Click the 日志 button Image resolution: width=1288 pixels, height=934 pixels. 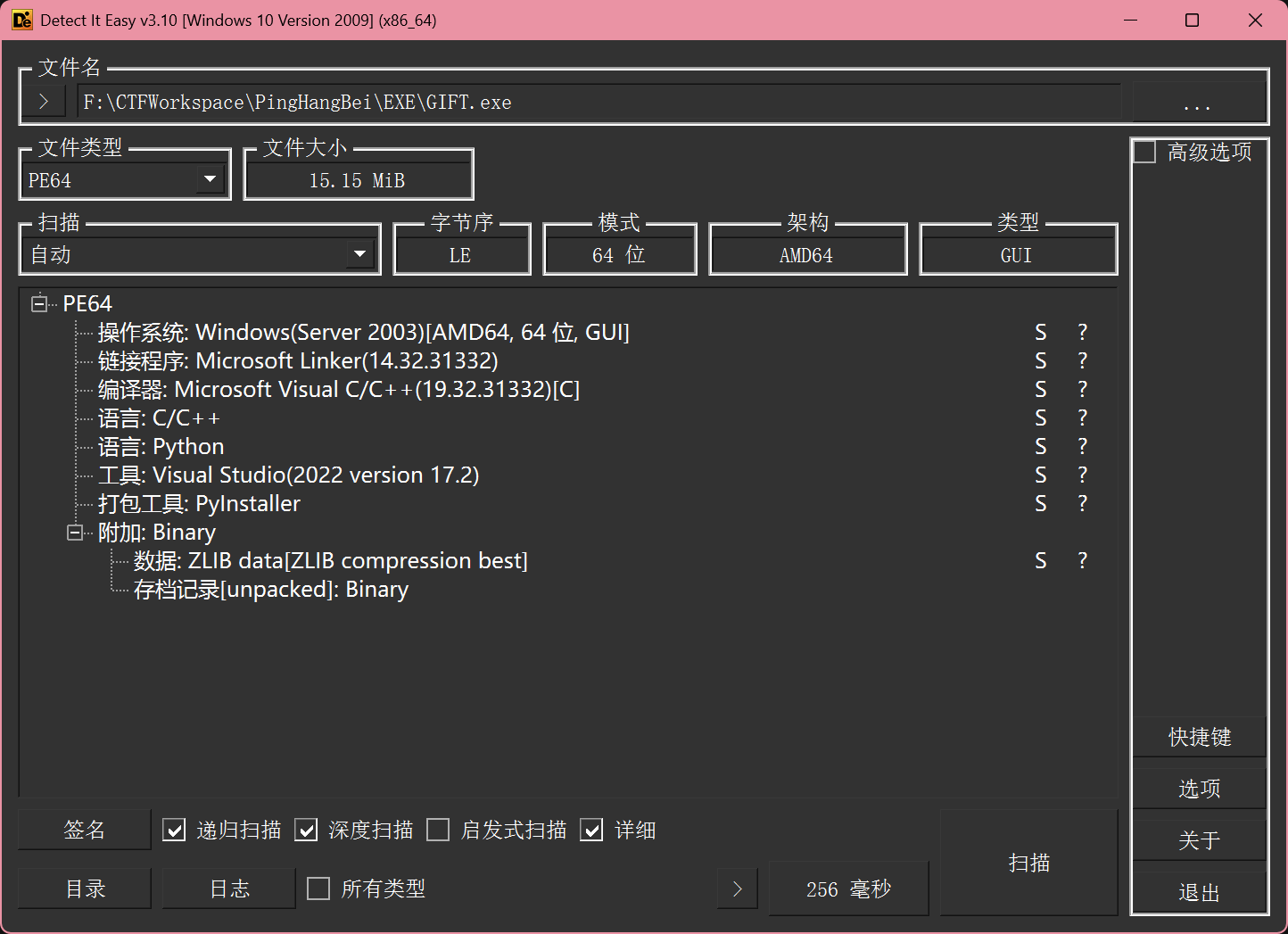click(229, 889)
